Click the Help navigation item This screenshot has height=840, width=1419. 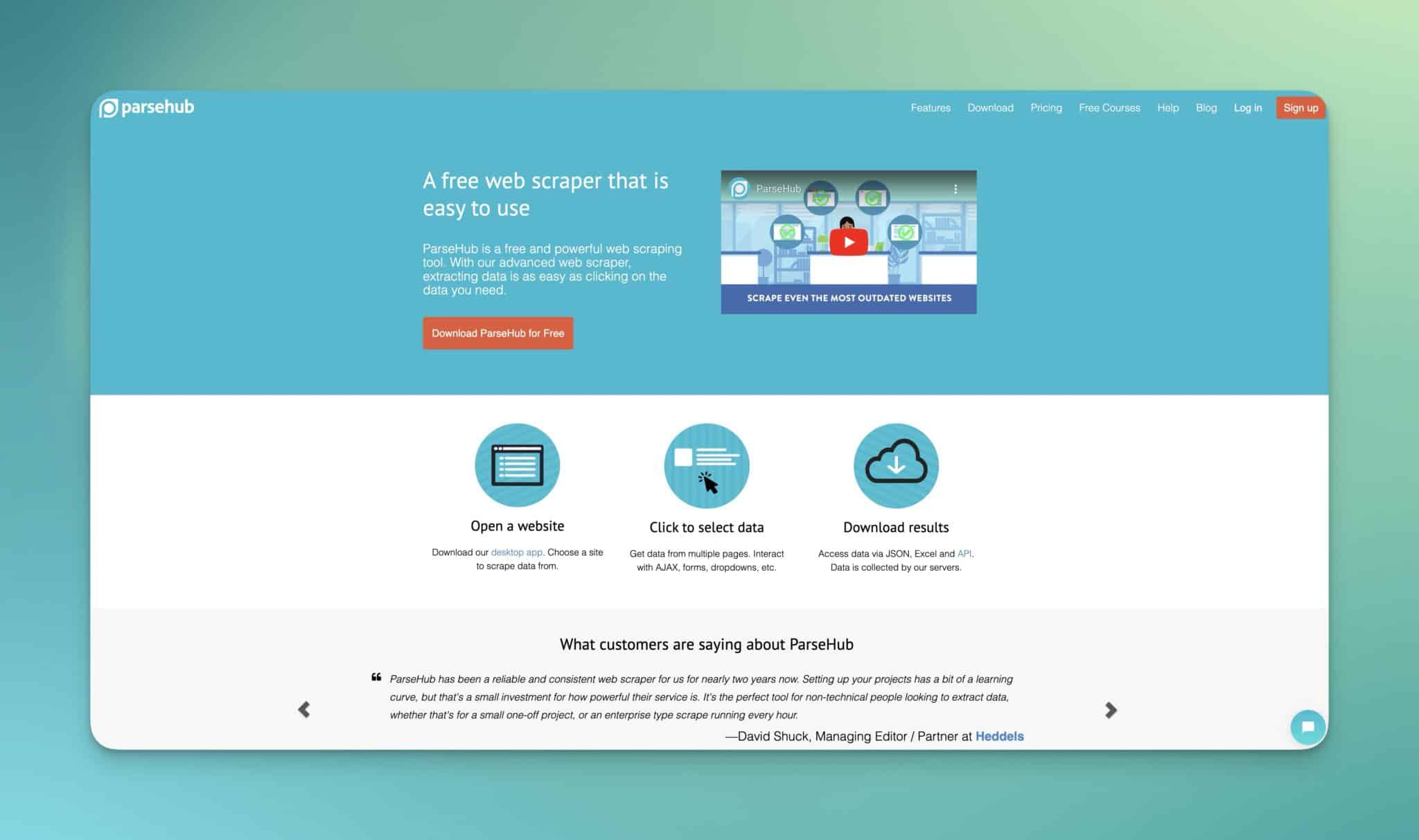tap(1168, 108)
